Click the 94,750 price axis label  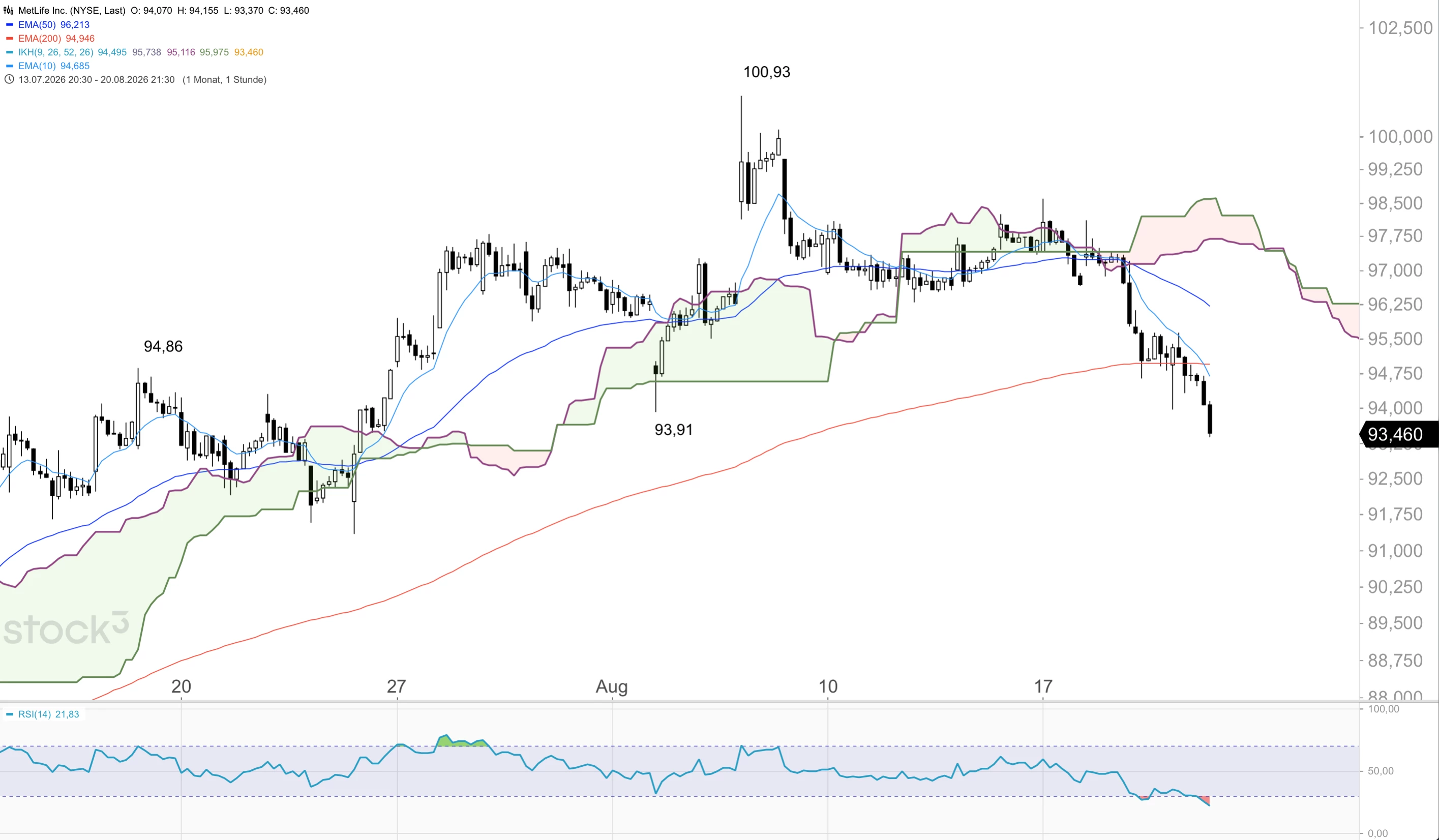(x=1395, y=373)
